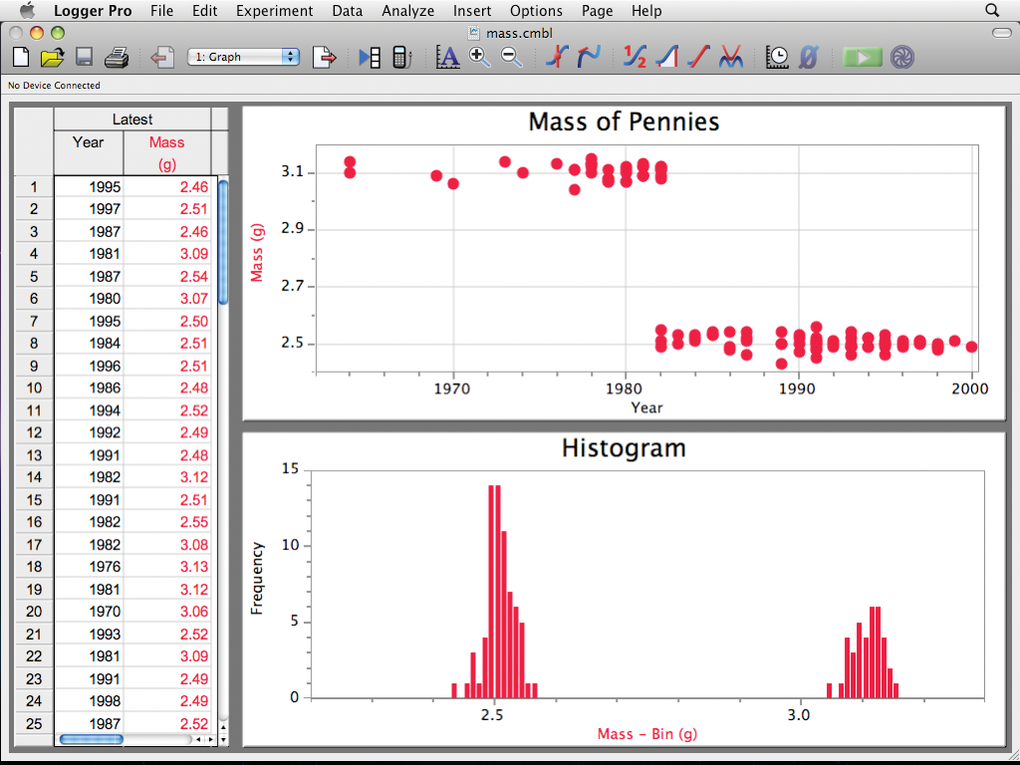Viewport: 1020px width, 765px height.
Task: Open a file with the folder icon
Action: point(52,58)
